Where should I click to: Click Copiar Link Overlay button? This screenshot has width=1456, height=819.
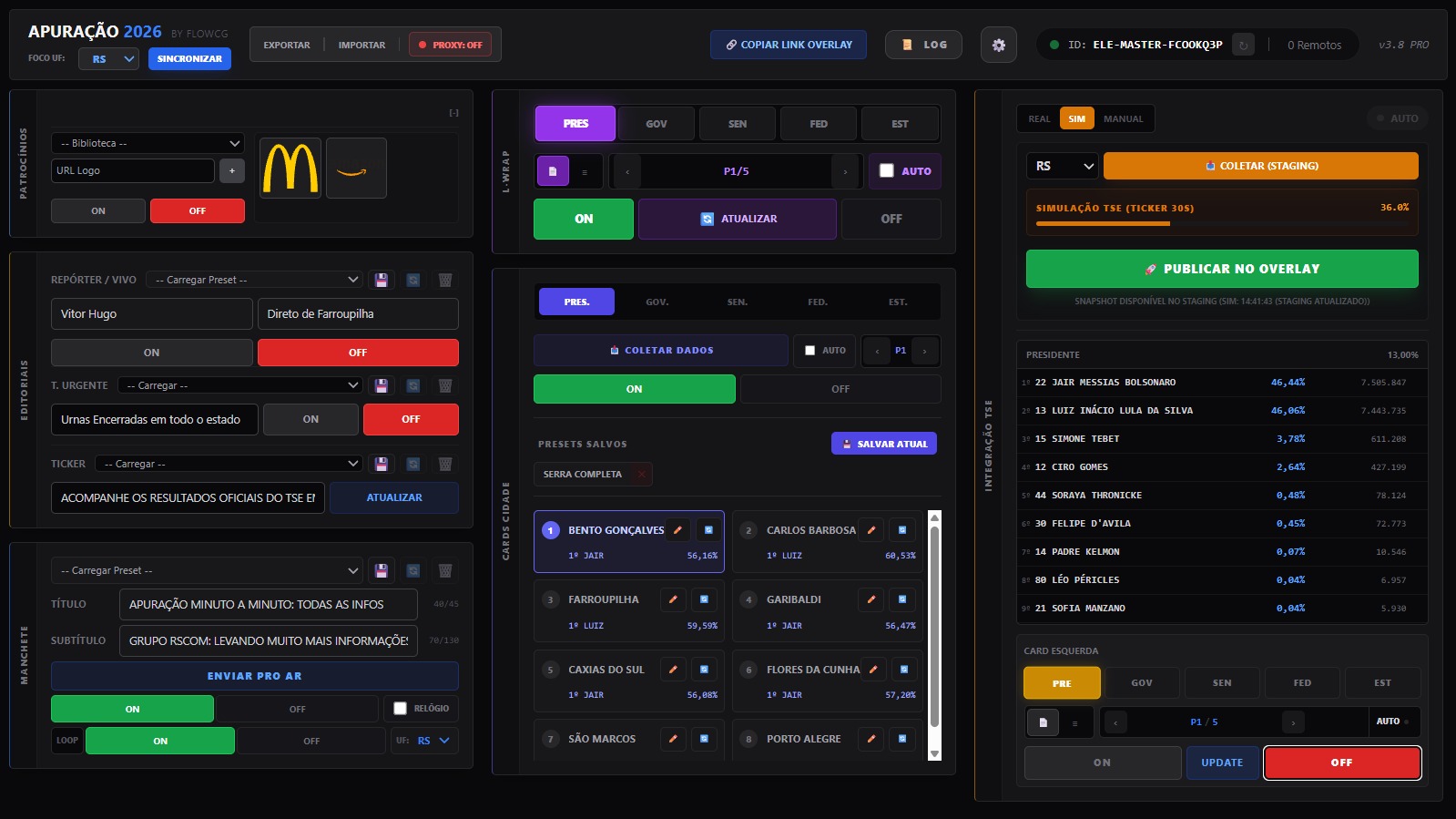click(x=789, y=45)
